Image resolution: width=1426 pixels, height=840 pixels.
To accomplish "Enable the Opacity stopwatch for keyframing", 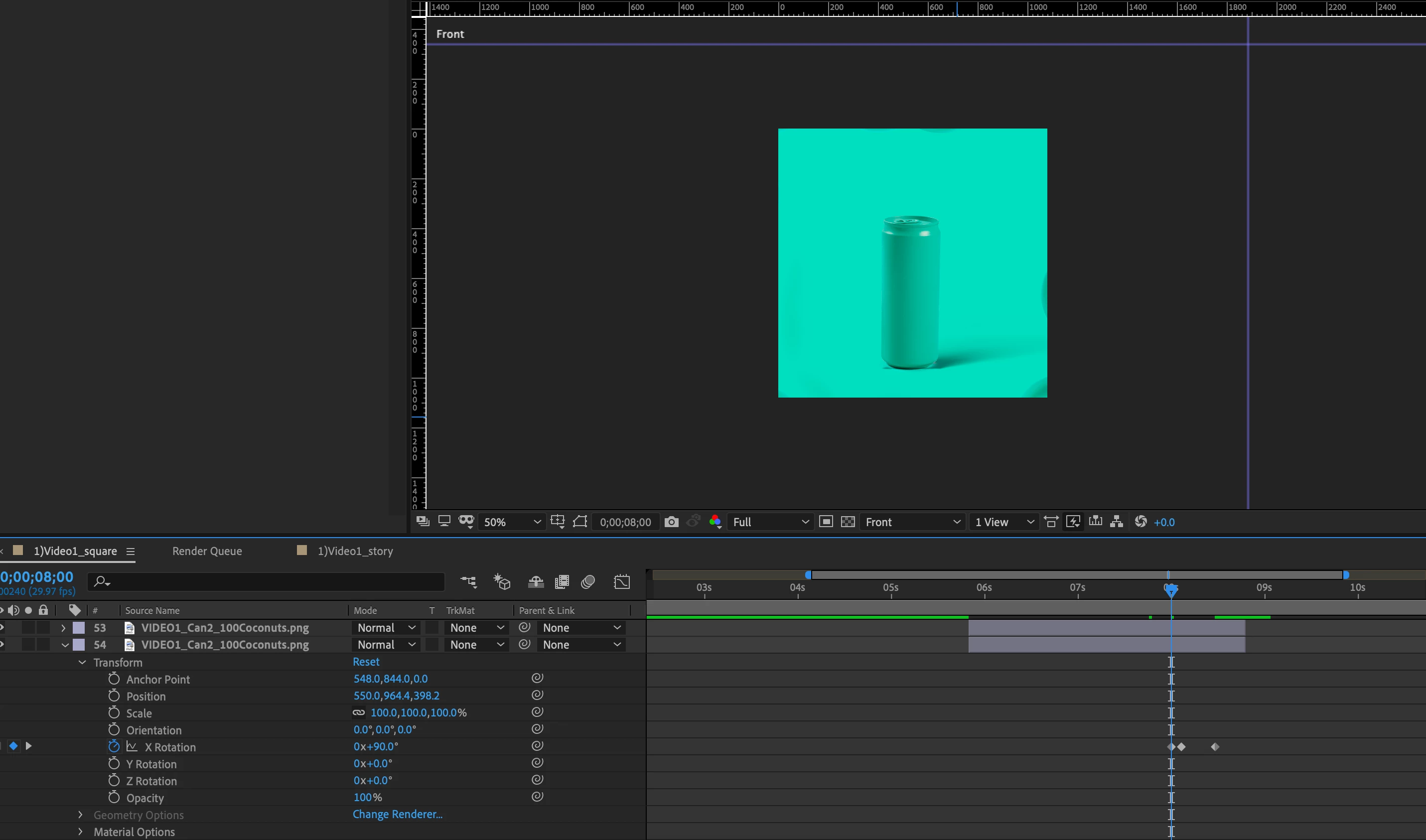I will 114,798.
